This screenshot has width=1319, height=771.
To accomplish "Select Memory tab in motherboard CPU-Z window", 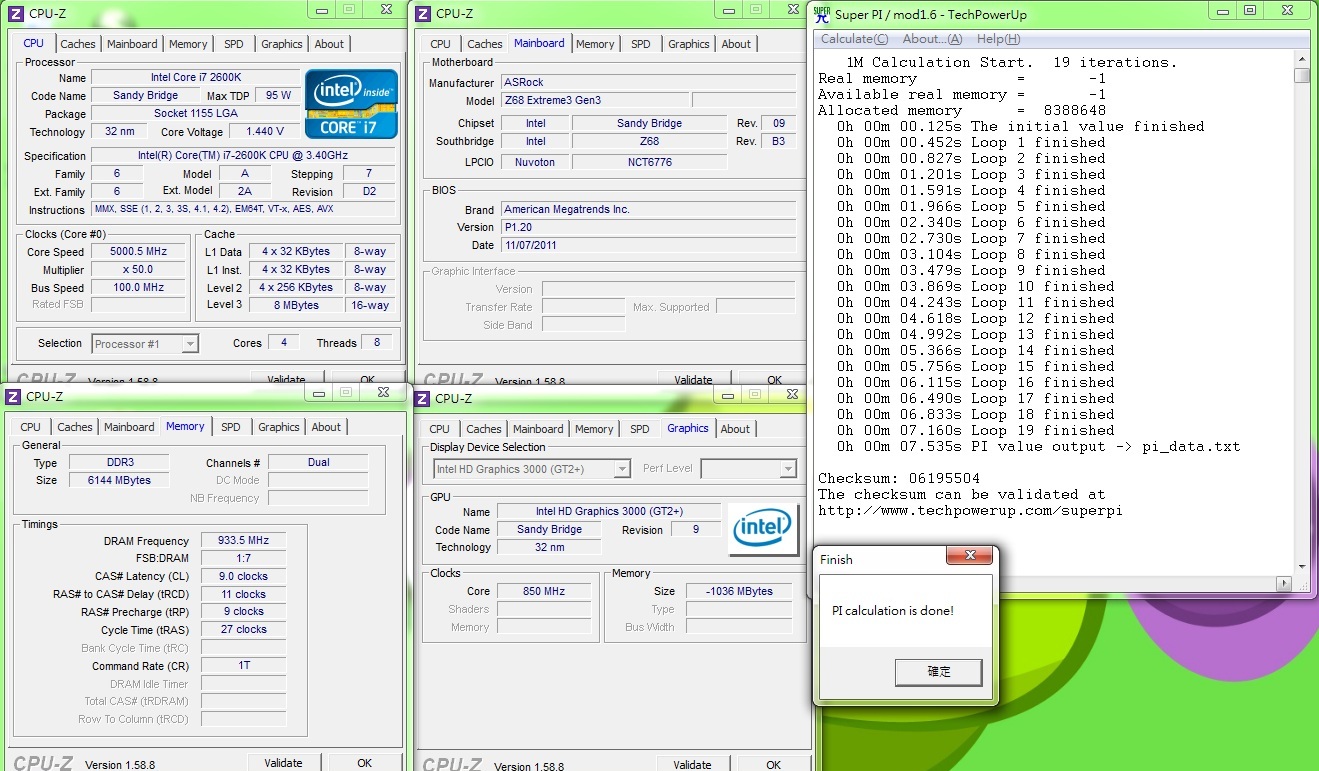I will (595, 44).
